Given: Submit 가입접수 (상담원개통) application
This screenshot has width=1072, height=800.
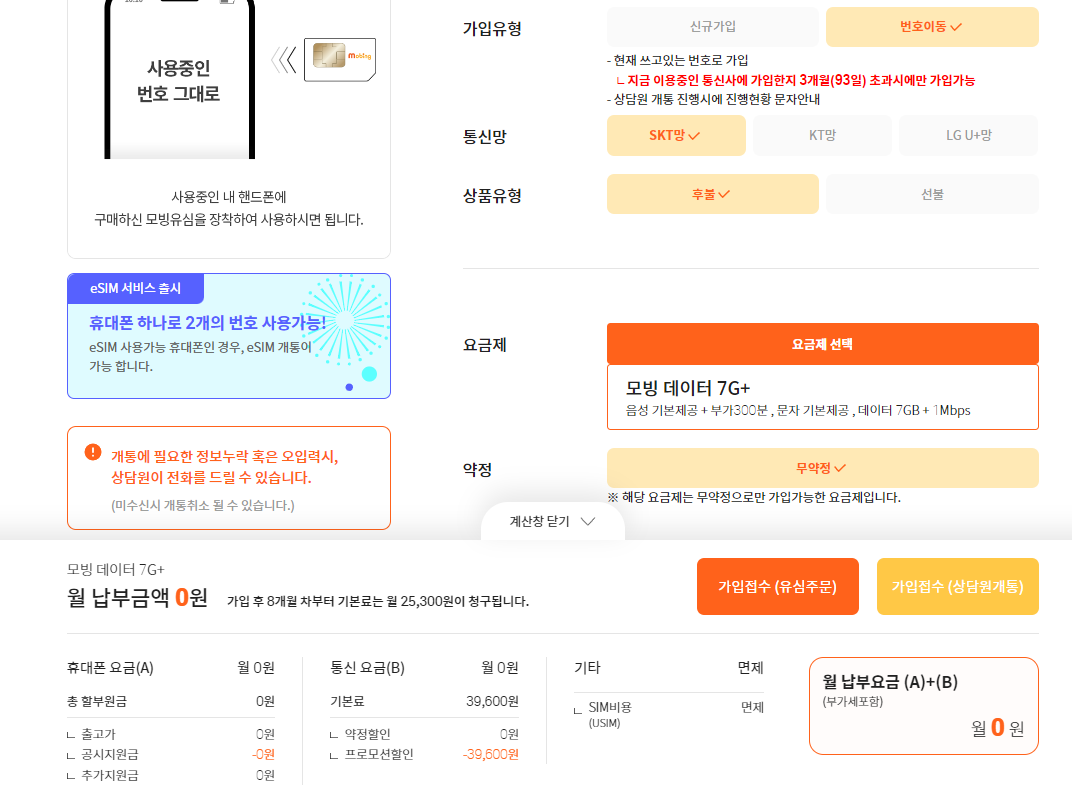Looking at the screenshot, I should 957,587.
